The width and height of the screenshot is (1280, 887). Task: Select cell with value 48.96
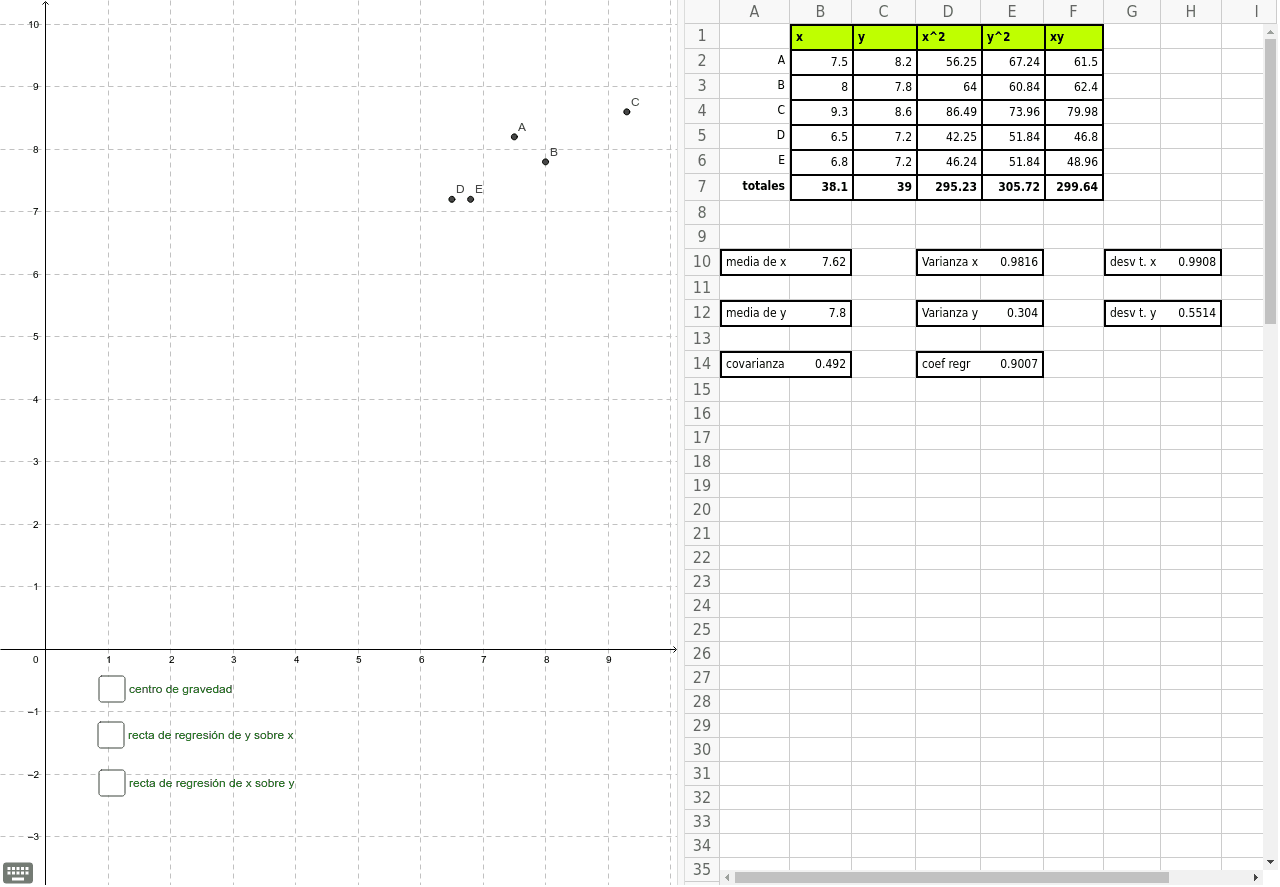1074,161
